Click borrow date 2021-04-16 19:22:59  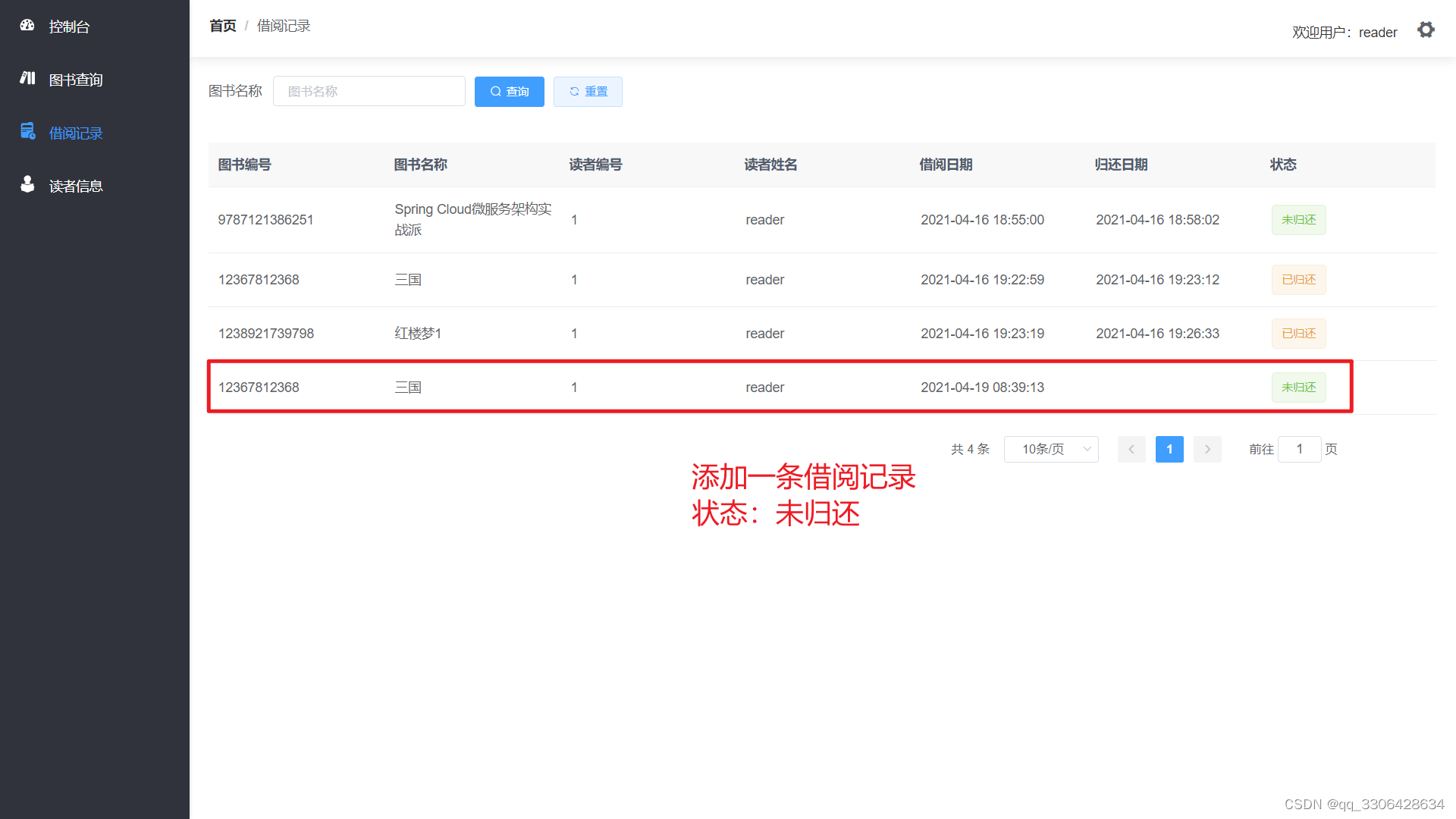point(983,280)
